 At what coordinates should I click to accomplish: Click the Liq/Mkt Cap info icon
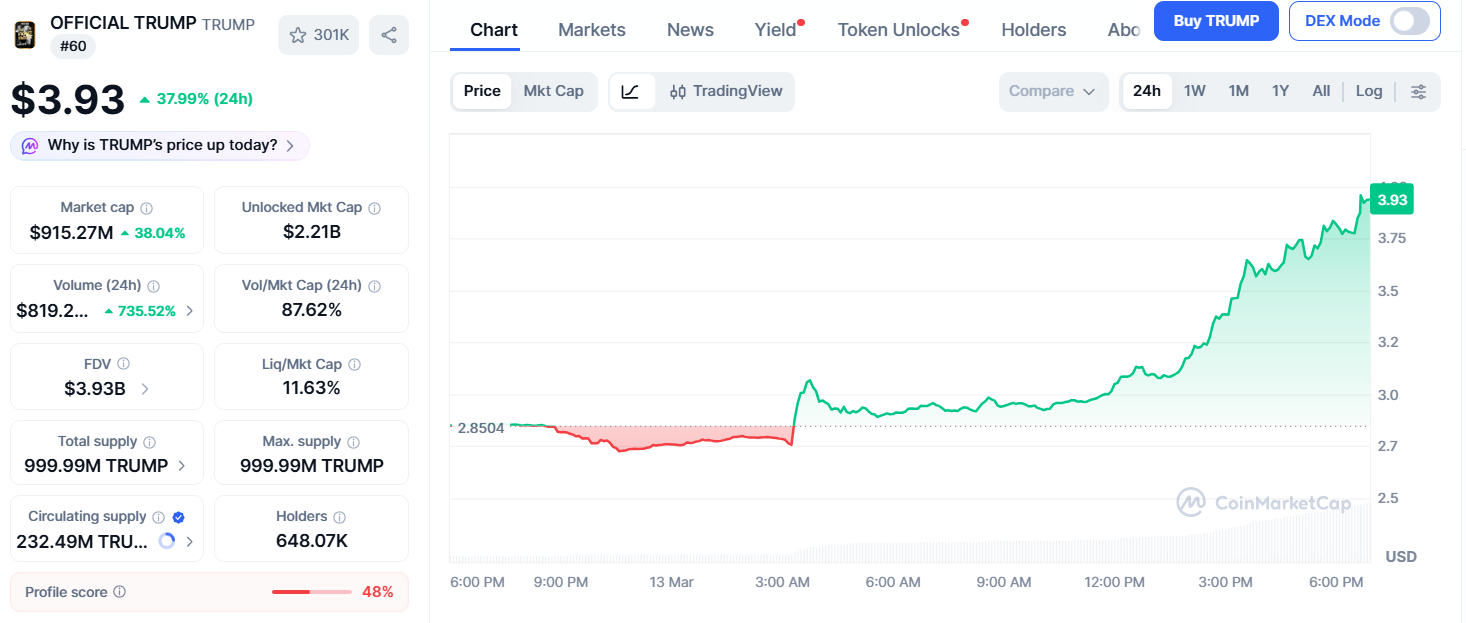[355, 365]
